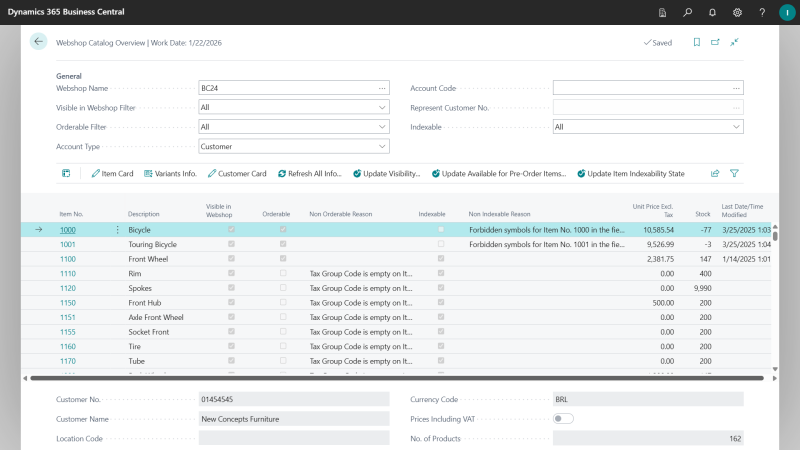Open Webshop Name lookup ellipsis

pos(382,88)
